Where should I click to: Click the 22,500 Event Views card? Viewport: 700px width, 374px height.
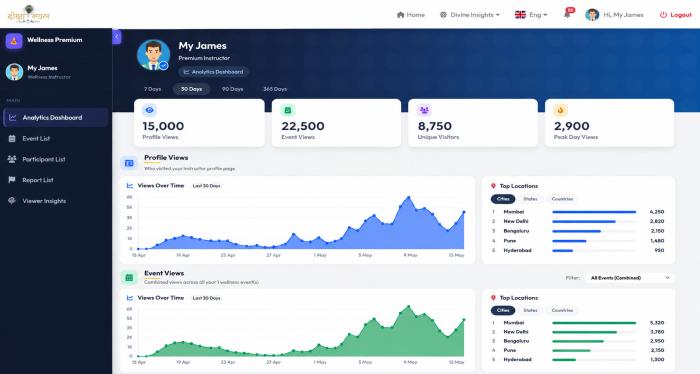click(336, 123)
